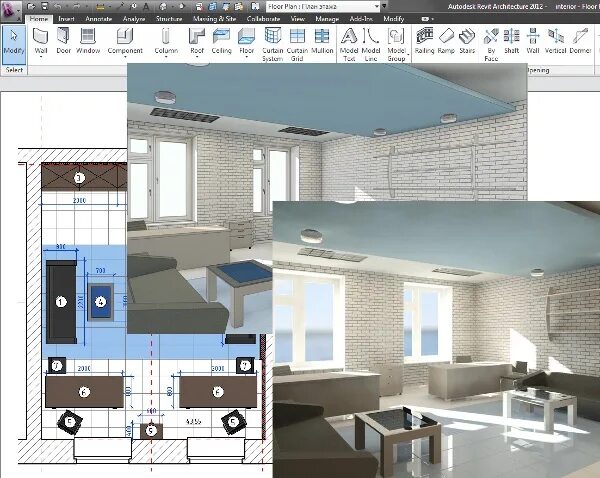
Task: Click the 2300 dimension under tag 3
Action: 79,201
